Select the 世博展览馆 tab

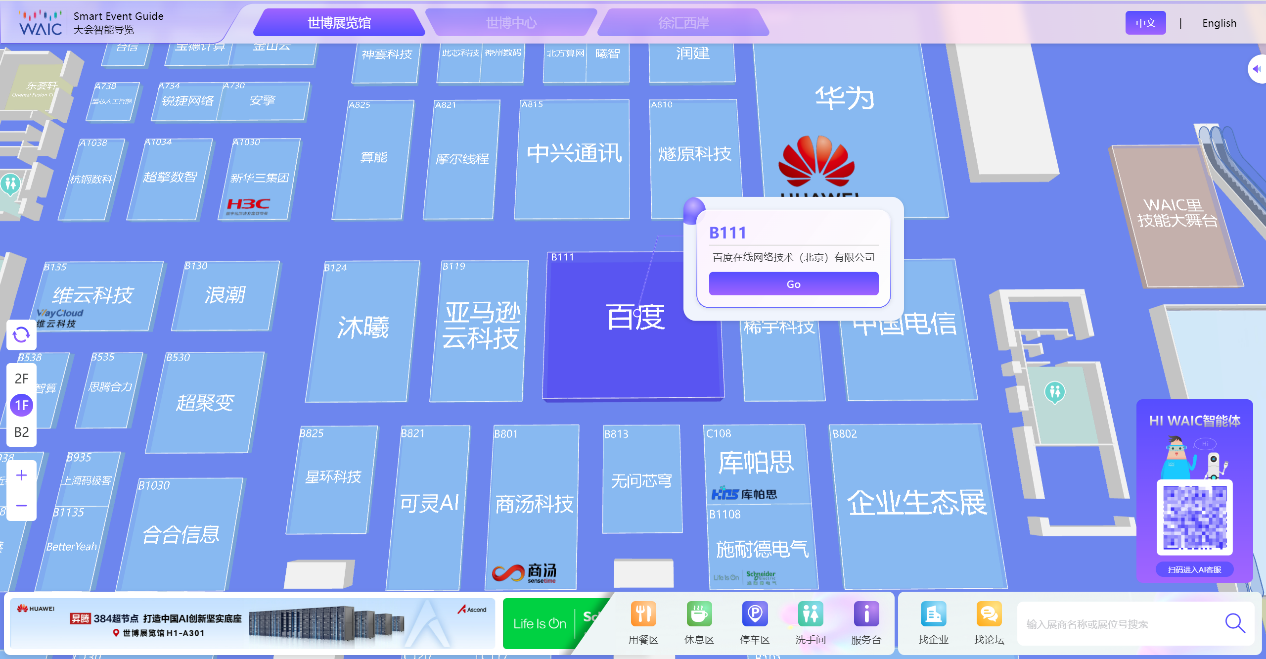339,22
